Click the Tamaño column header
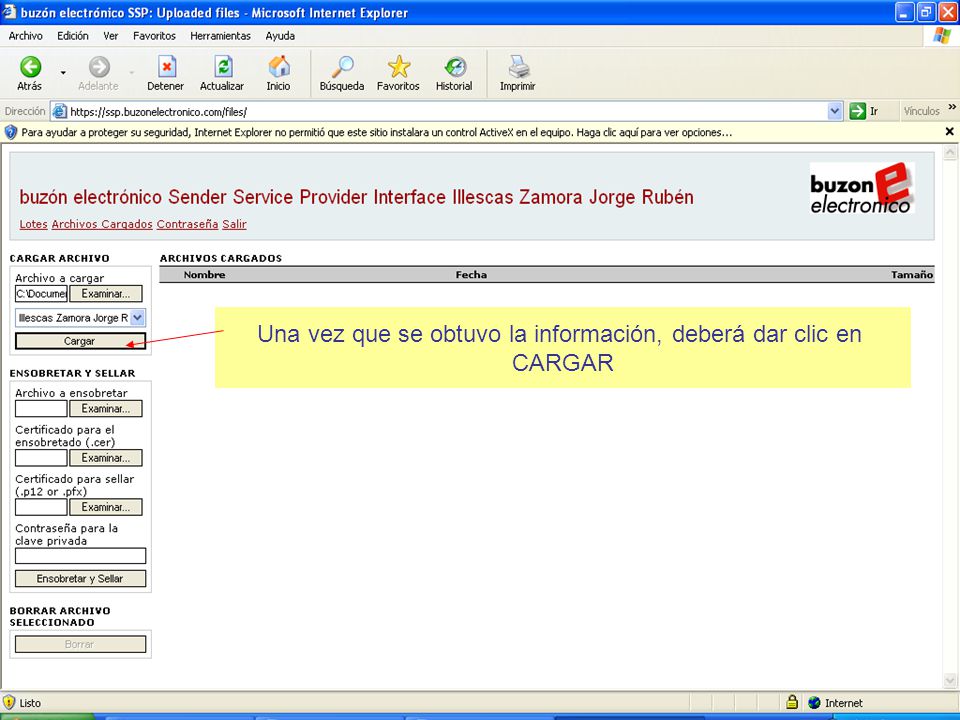The height and width of the screenshot is (720, 960). (x=912, y=275)
